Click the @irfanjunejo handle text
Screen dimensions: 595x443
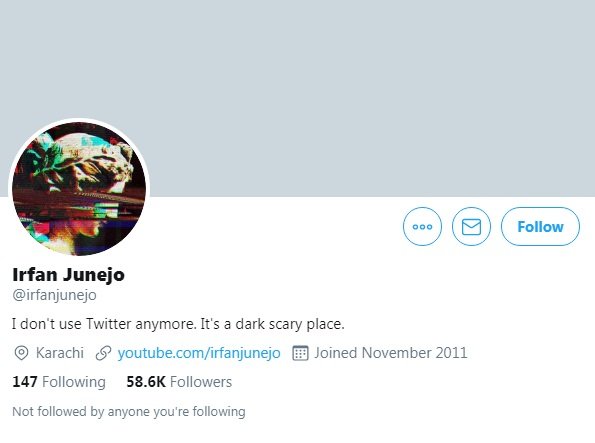point(54,295)
